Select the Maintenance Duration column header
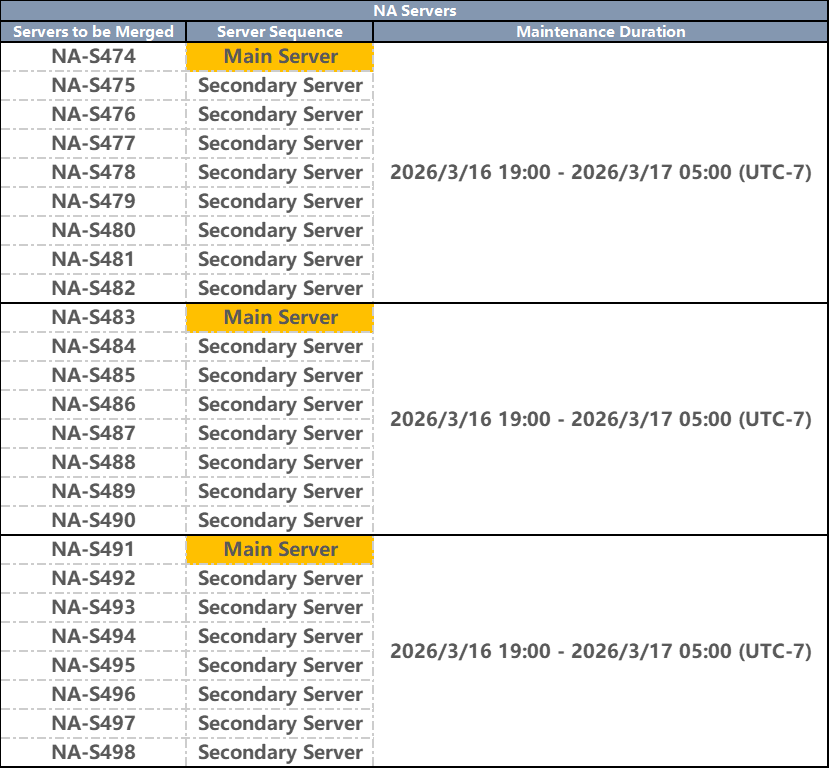The image size is (830, 769). [x=600, y=32]
